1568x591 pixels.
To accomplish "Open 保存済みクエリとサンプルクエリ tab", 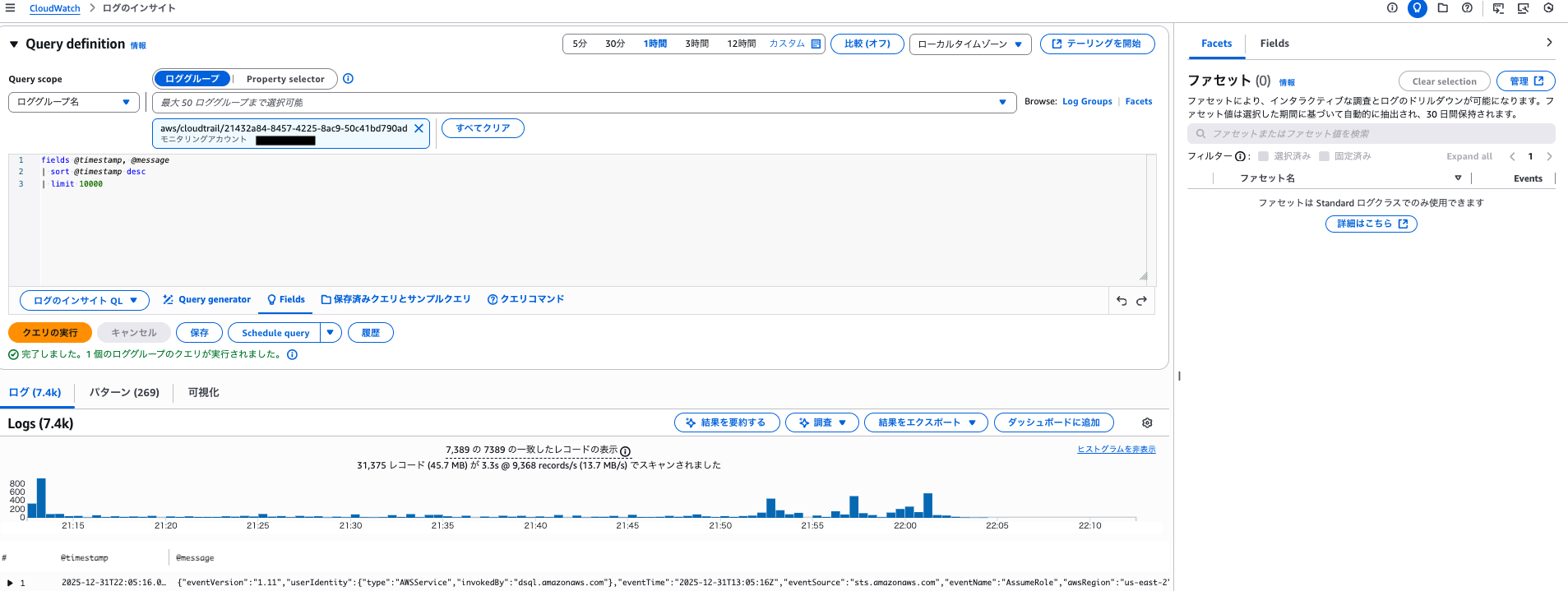I will coord(396,300).
